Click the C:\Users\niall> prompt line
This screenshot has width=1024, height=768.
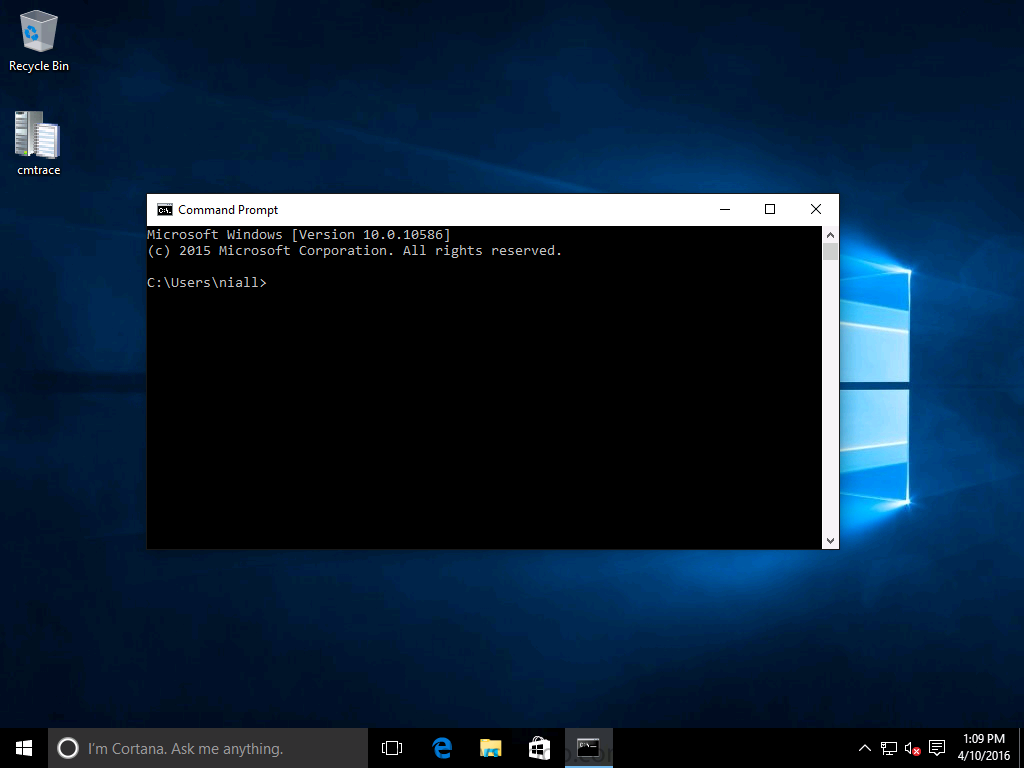[x=206, y=283]
